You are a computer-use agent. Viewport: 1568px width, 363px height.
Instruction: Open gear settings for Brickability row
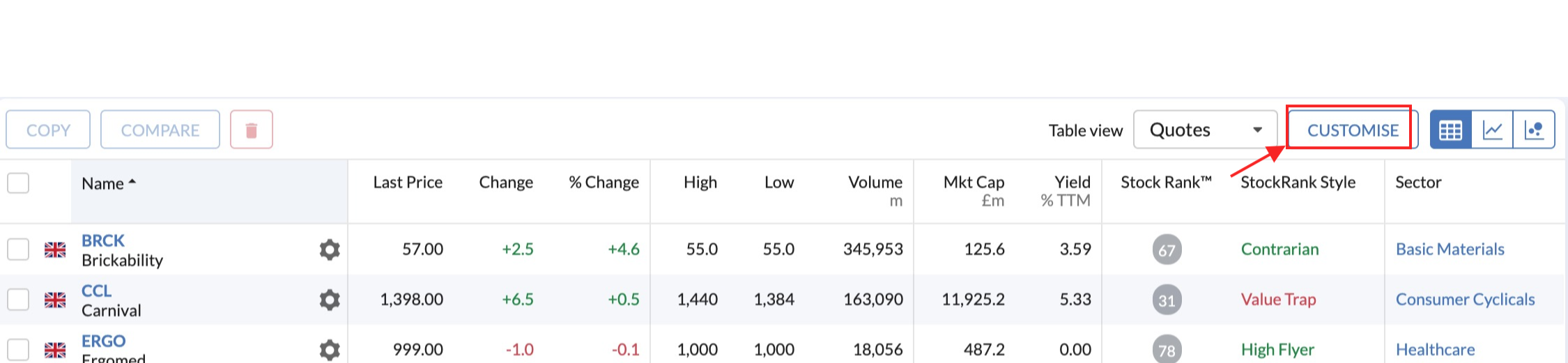click(x=330, y=249)
